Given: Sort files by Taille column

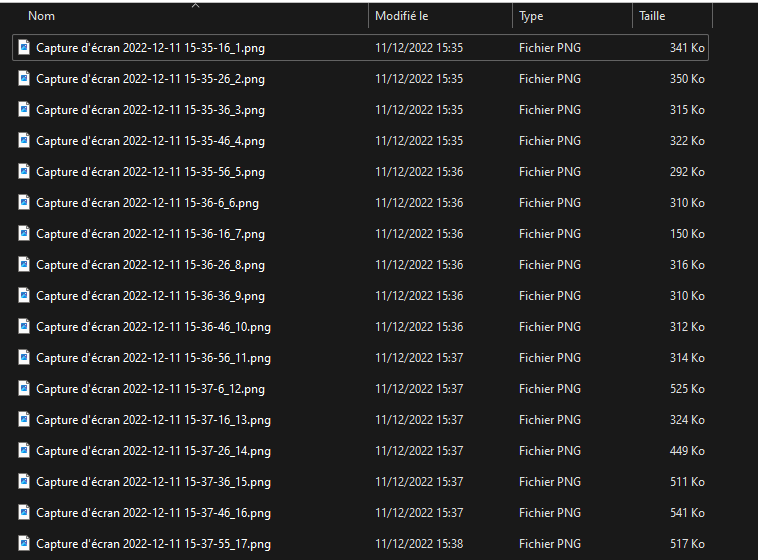Looking at the screenshot, I should (x=652, y=16).
